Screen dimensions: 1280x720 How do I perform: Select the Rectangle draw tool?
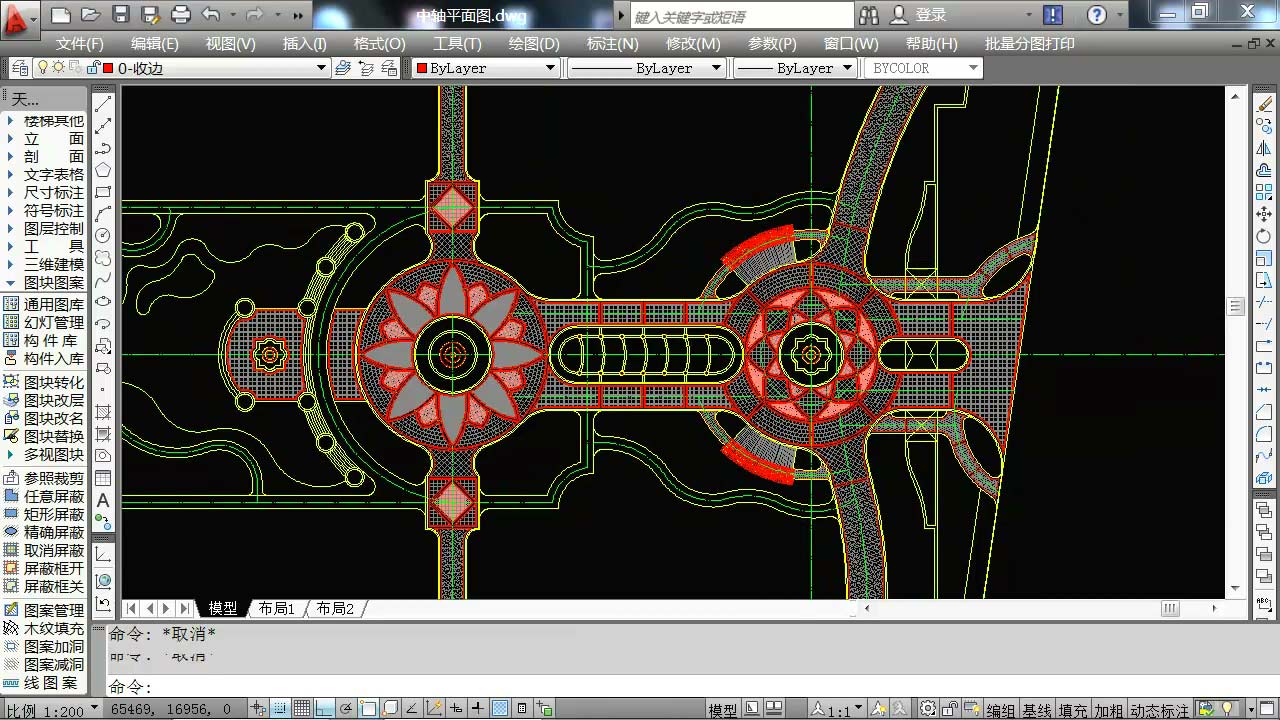click(x=103, y=191)
